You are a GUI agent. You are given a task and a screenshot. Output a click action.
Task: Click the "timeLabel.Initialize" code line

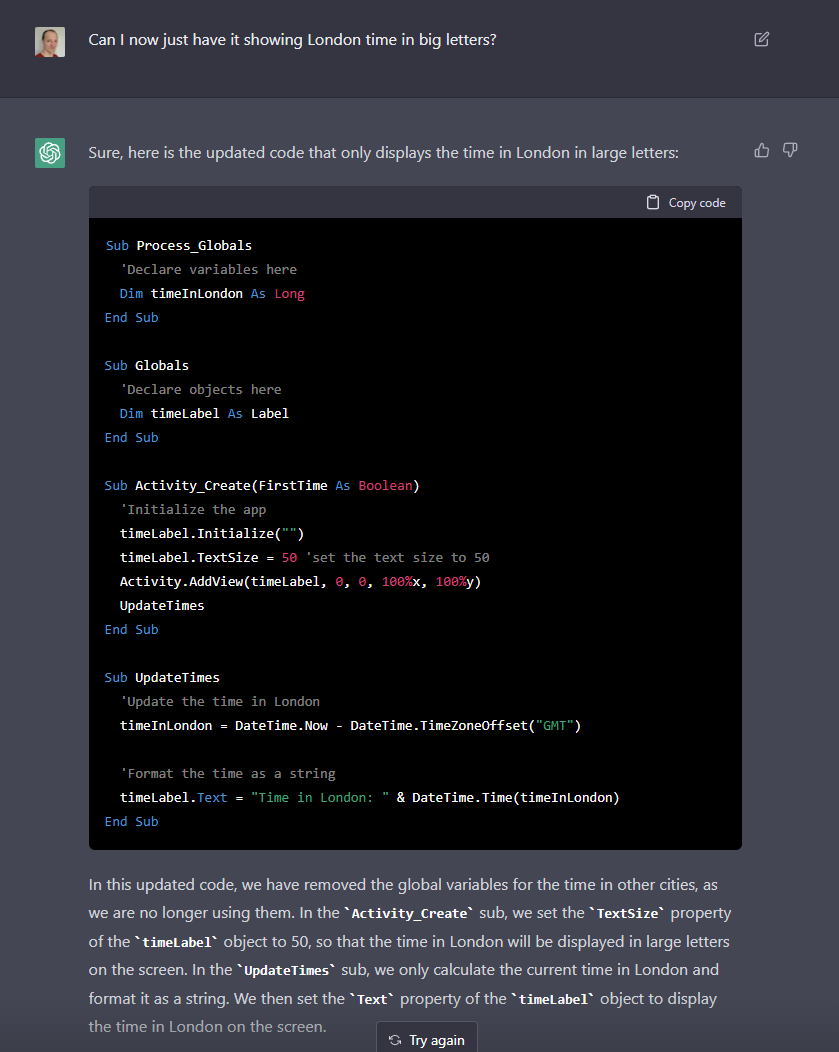point(212,533)
